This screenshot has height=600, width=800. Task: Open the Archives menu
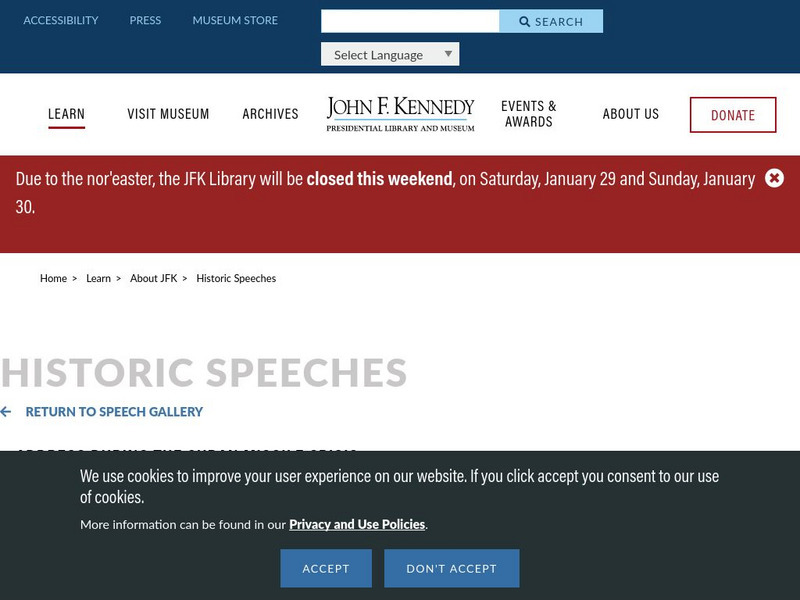[x=270, y=114]
